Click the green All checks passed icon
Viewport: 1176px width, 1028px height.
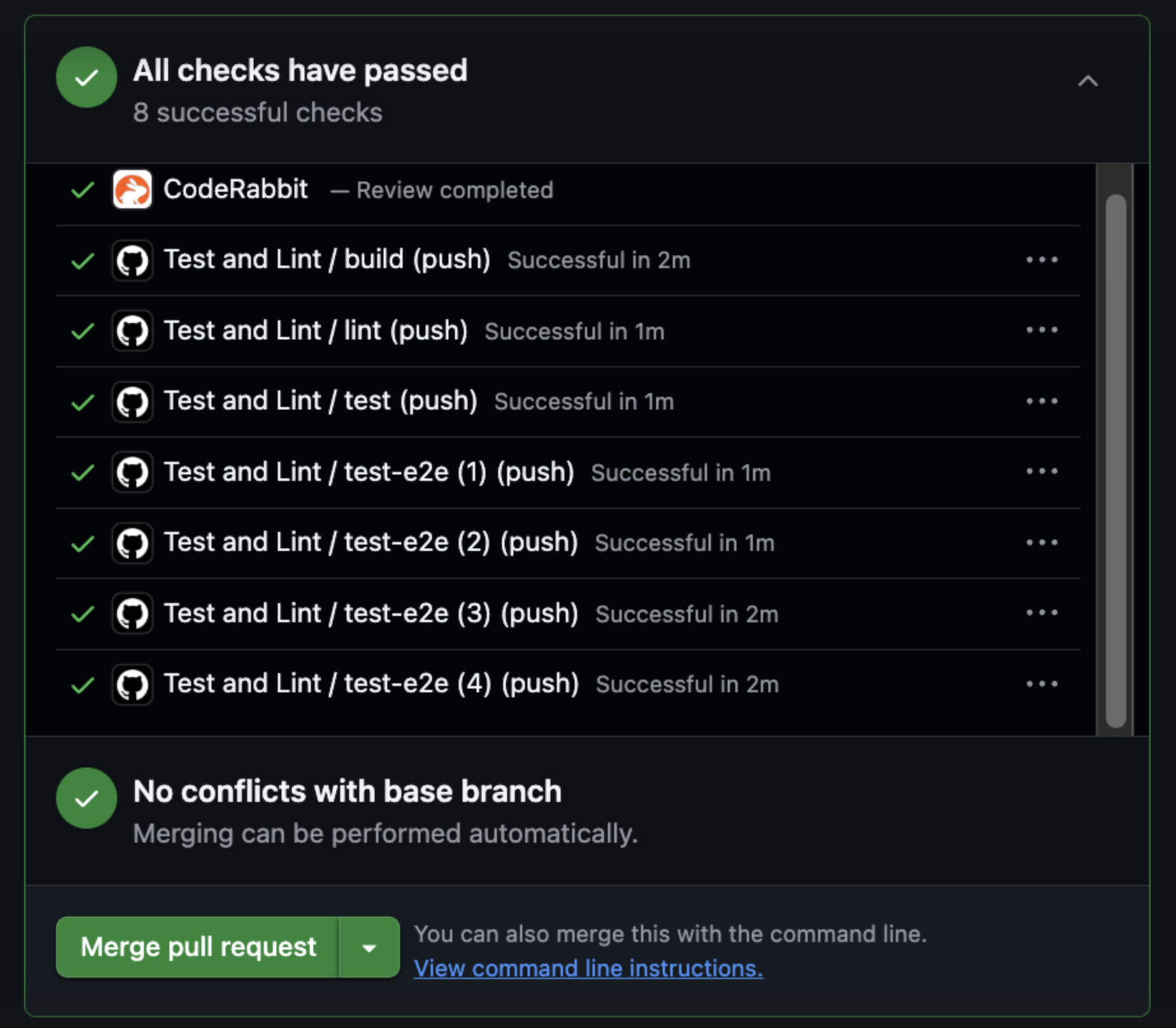click(x=87, y=77)
